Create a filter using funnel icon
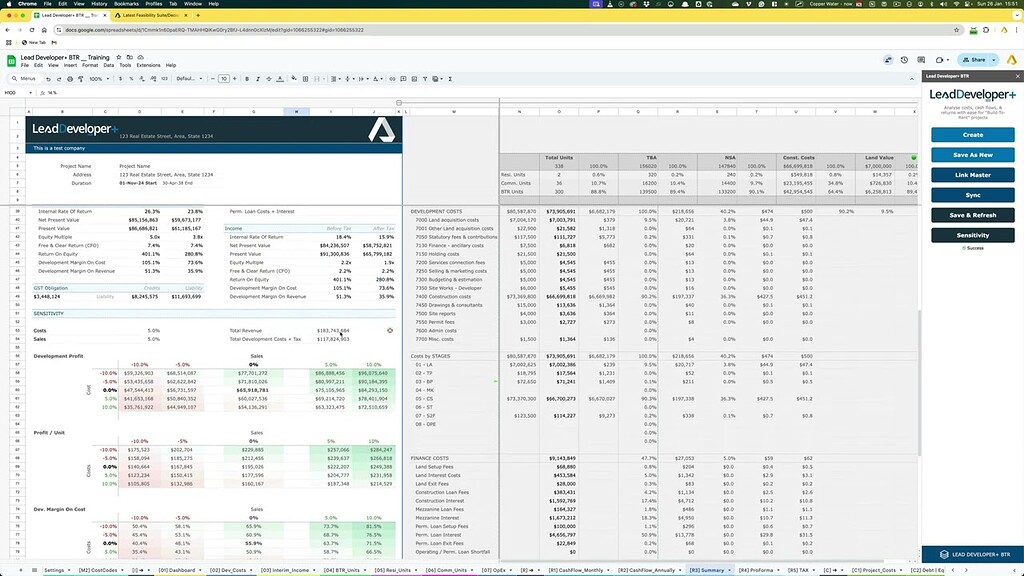This screenshot has width=1024, height=576. coord(425,79)
